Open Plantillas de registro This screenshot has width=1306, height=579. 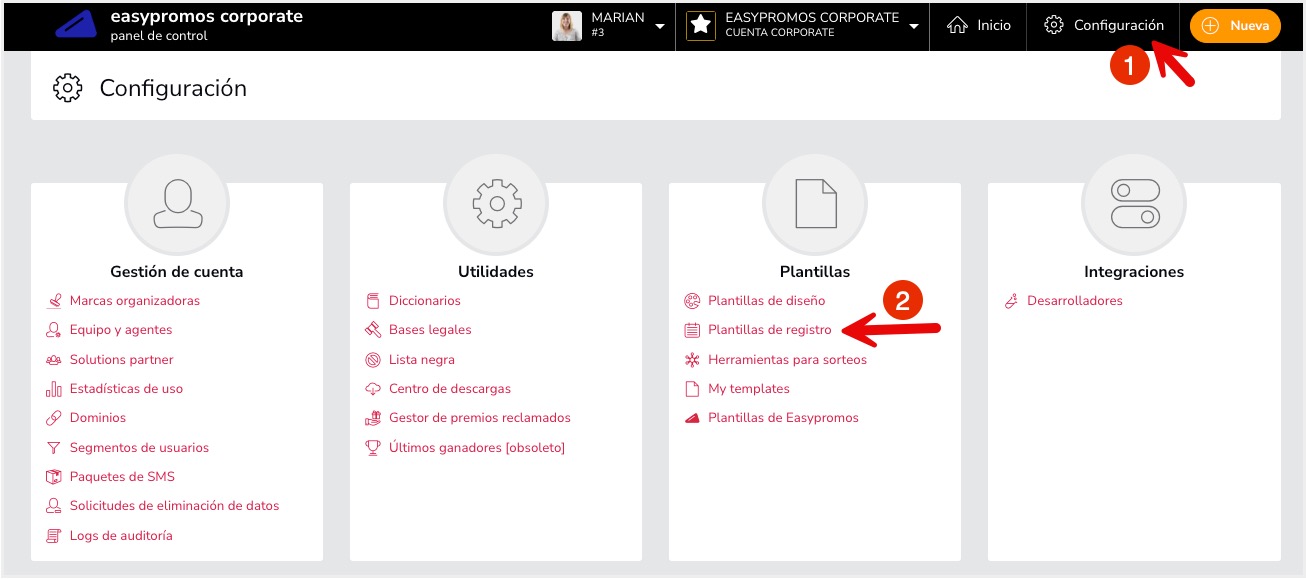[x=770, y=330]
